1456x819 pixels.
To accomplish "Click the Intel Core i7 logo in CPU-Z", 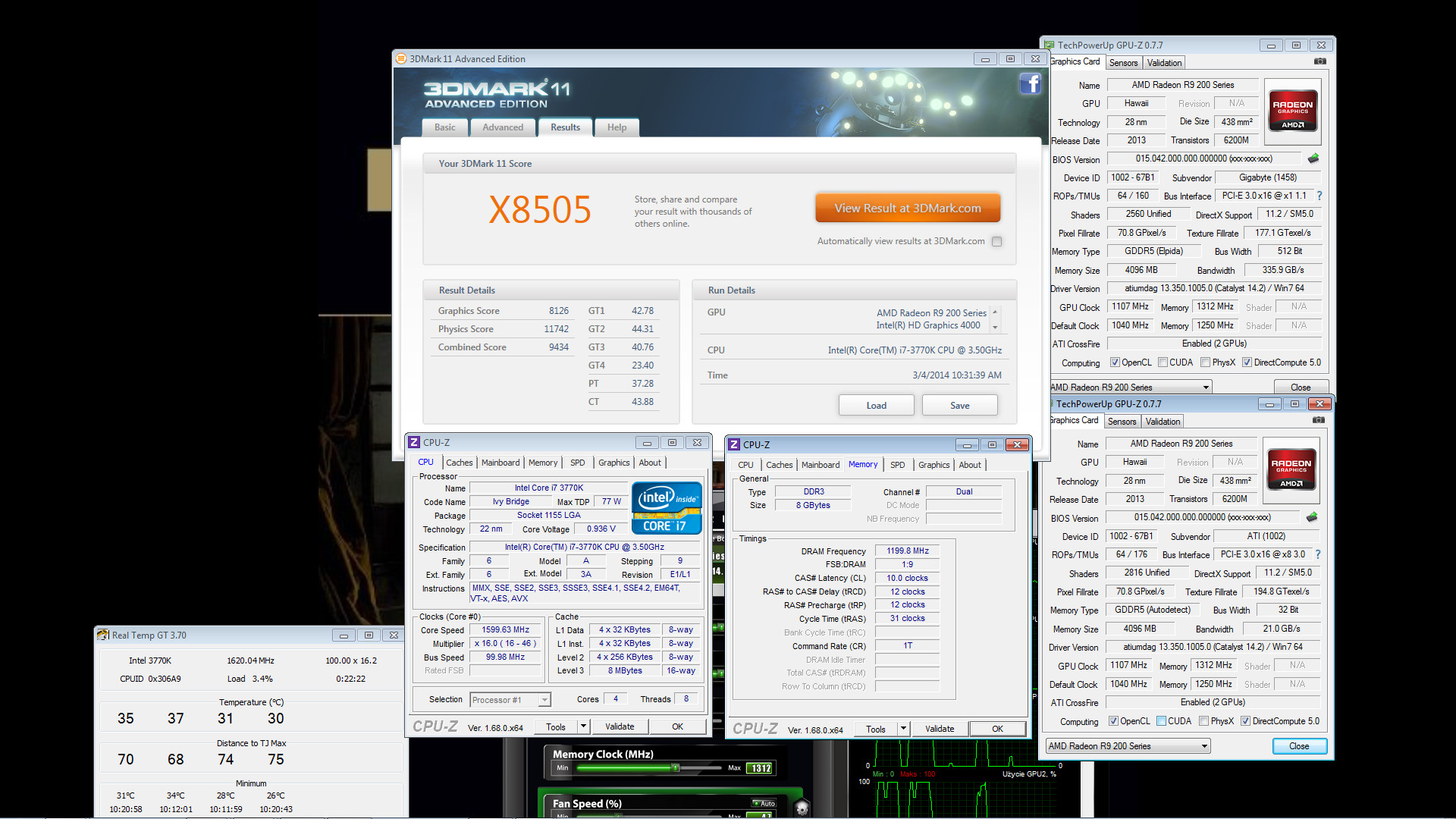I will pos(667,508).
